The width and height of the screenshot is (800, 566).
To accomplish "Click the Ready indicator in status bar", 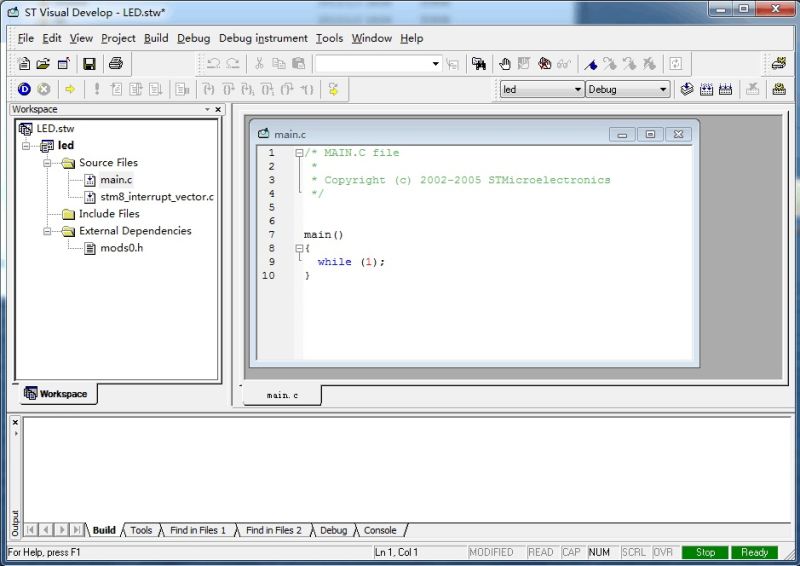I will 754,552.
